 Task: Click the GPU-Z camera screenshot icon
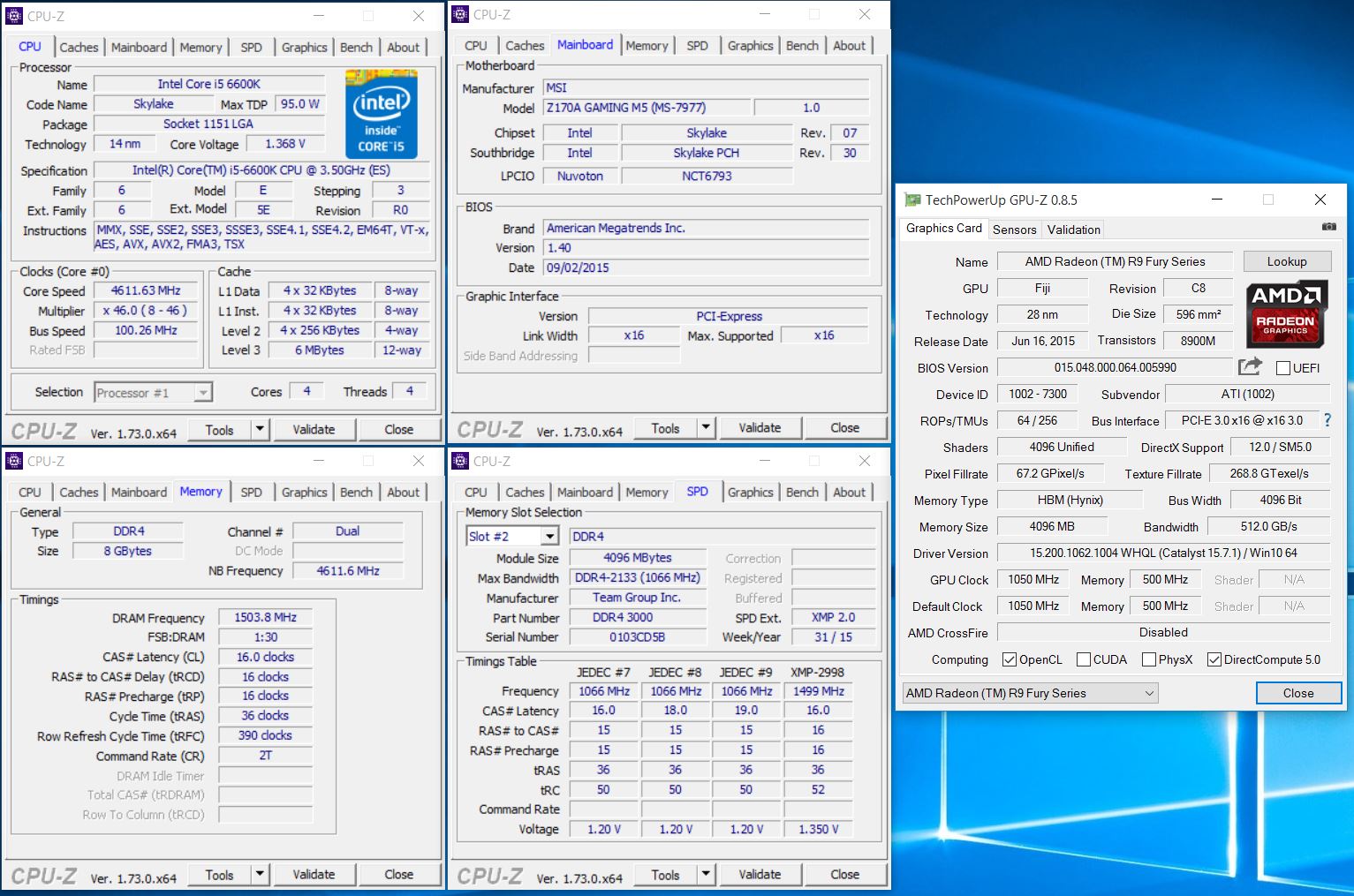pos(1328,227)
